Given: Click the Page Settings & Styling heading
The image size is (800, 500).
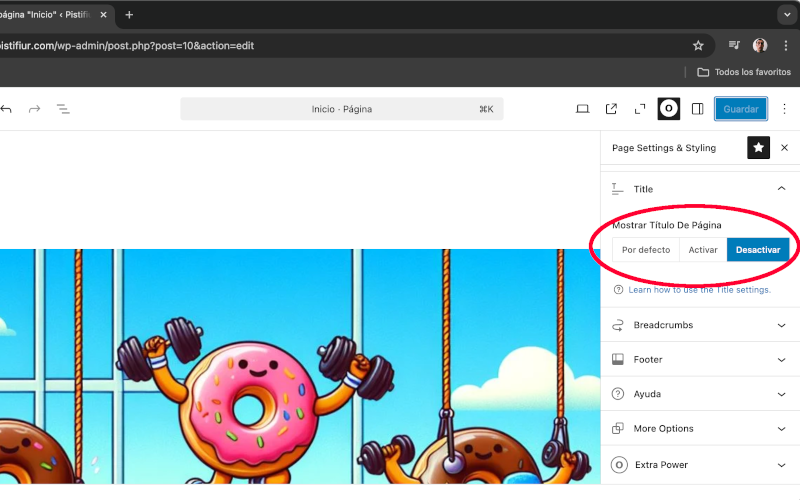Looking at the screenshot, I should (x=664, y=148).
